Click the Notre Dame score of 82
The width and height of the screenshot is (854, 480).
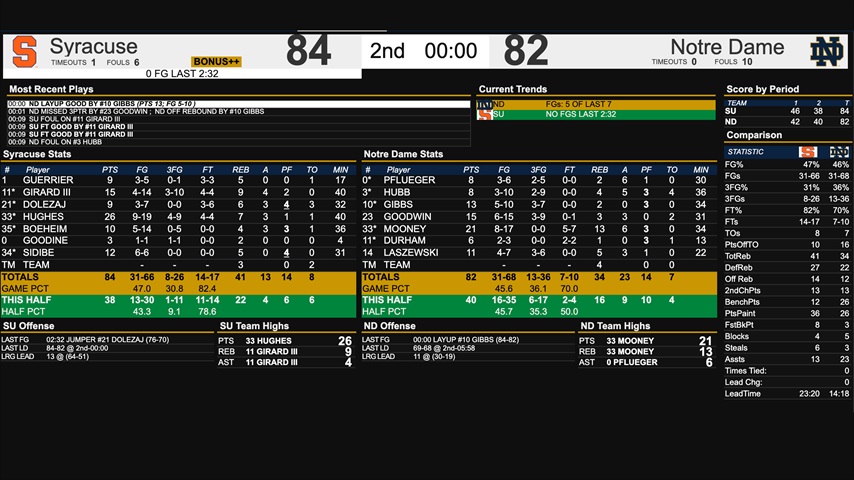click(x=526, y=51)
